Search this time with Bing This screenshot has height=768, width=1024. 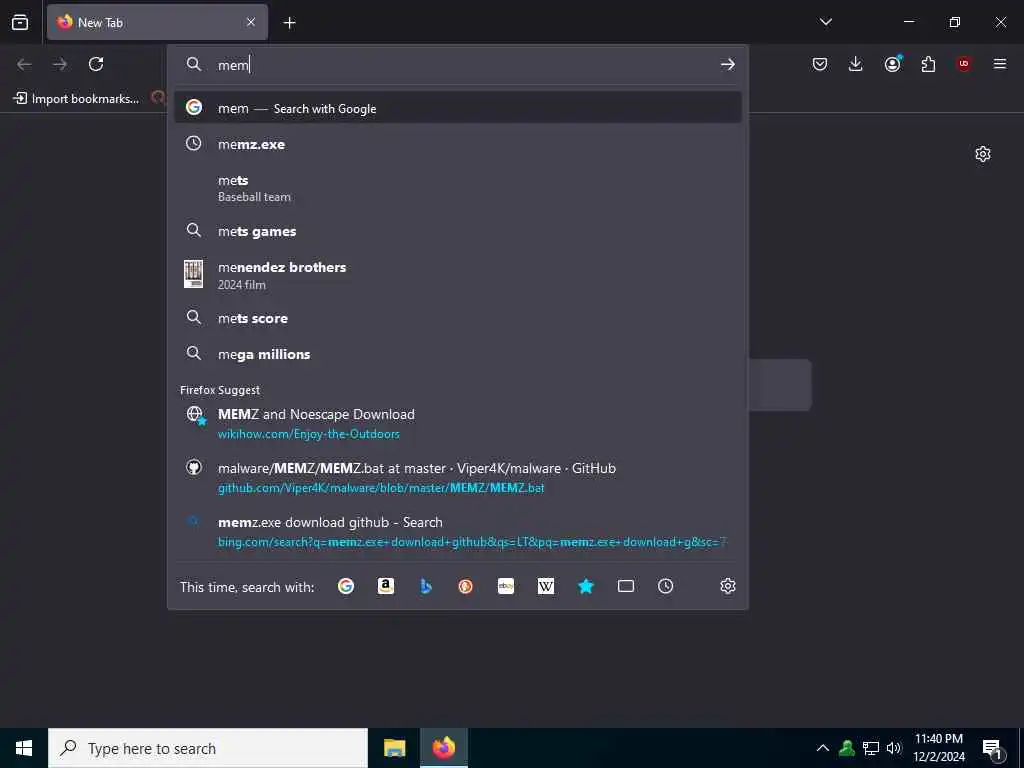[x=426, y=586]
